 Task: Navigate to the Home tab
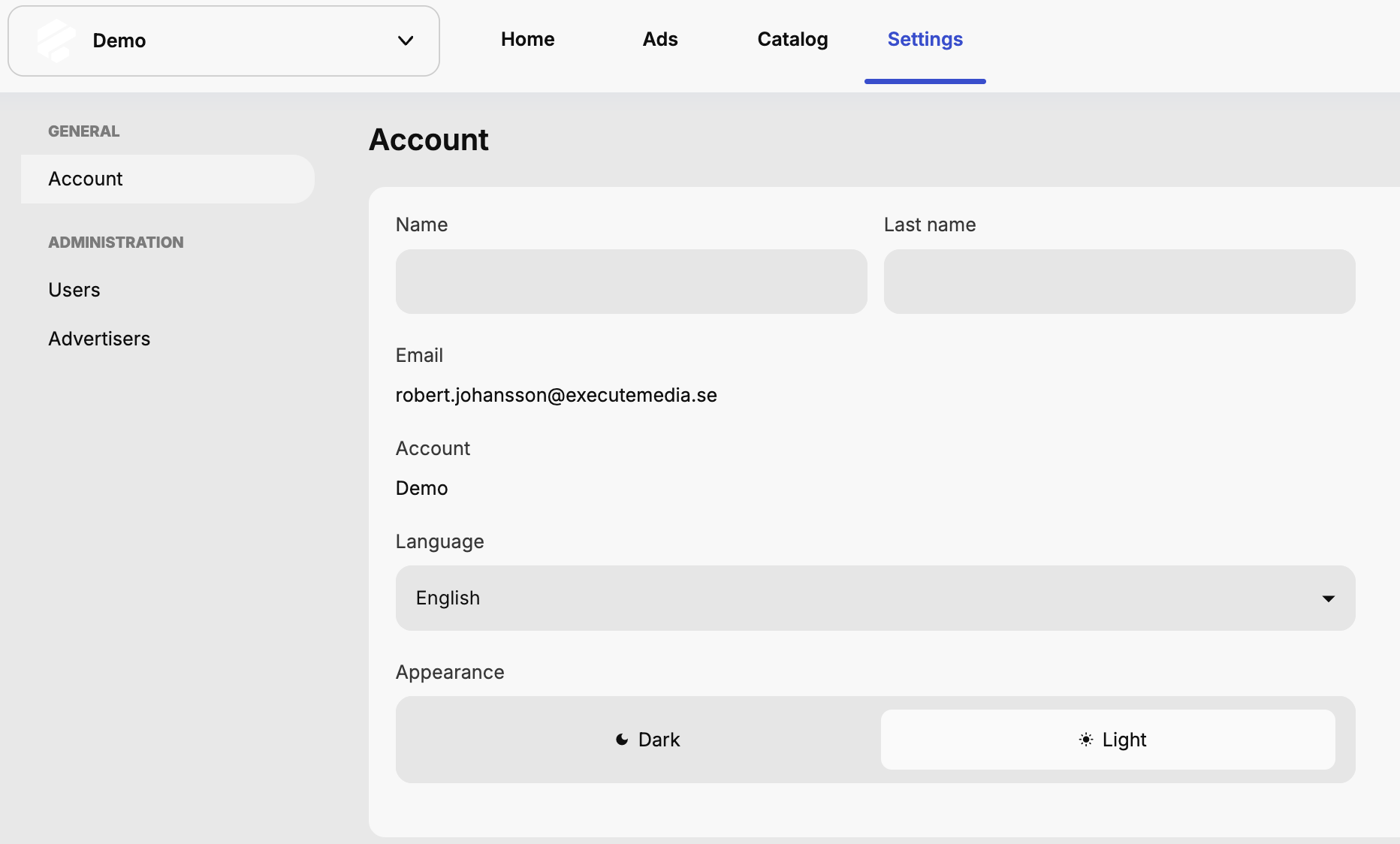coord(527,39)
